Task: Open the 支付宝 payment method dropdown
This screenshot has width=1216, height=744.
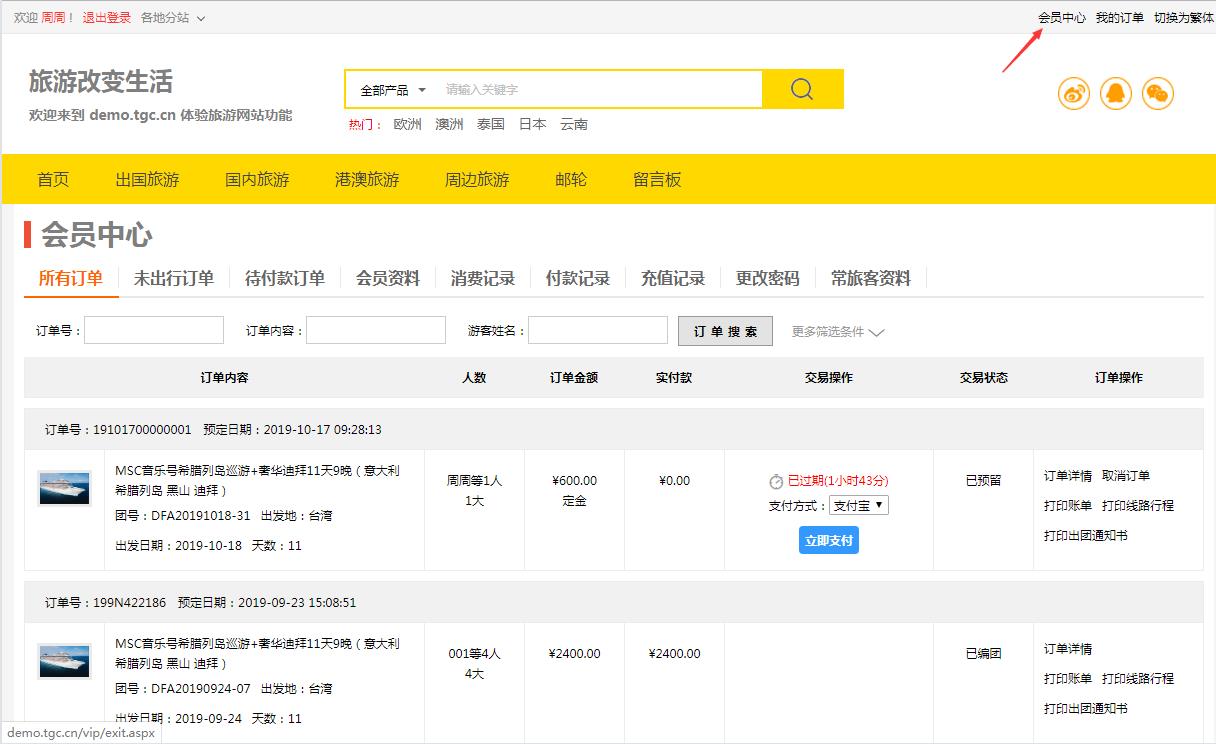Action: [858, 506]
